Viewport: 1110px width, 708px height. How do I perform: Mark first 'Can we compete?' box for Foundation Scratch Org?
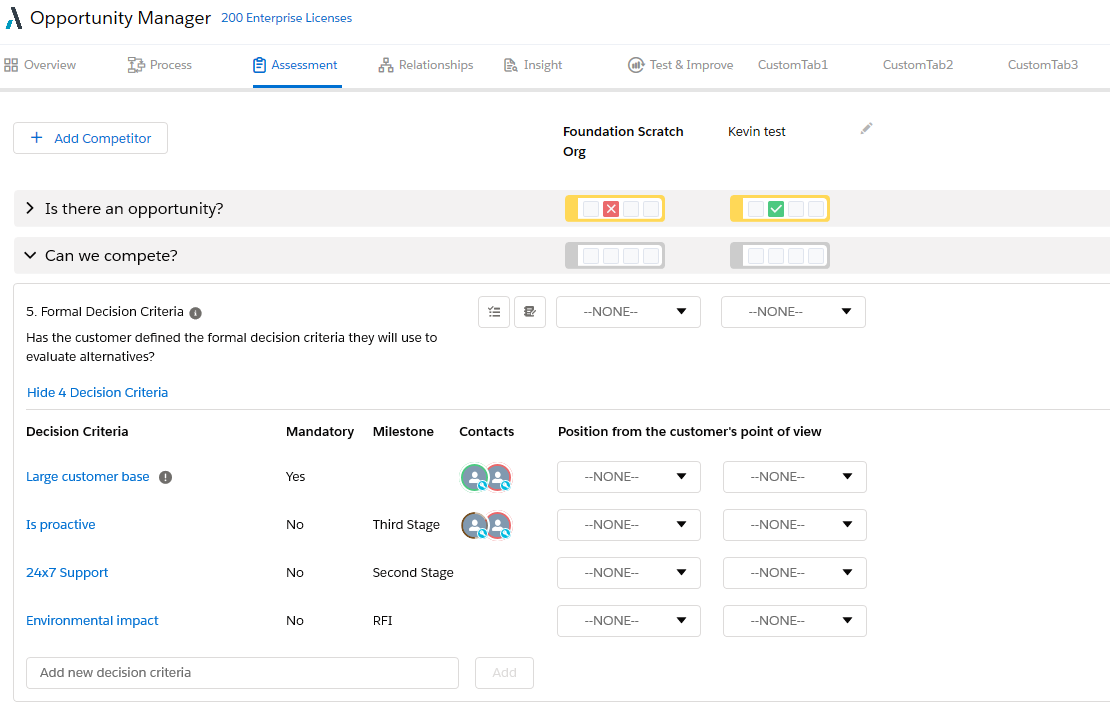[x=591, y=256]
